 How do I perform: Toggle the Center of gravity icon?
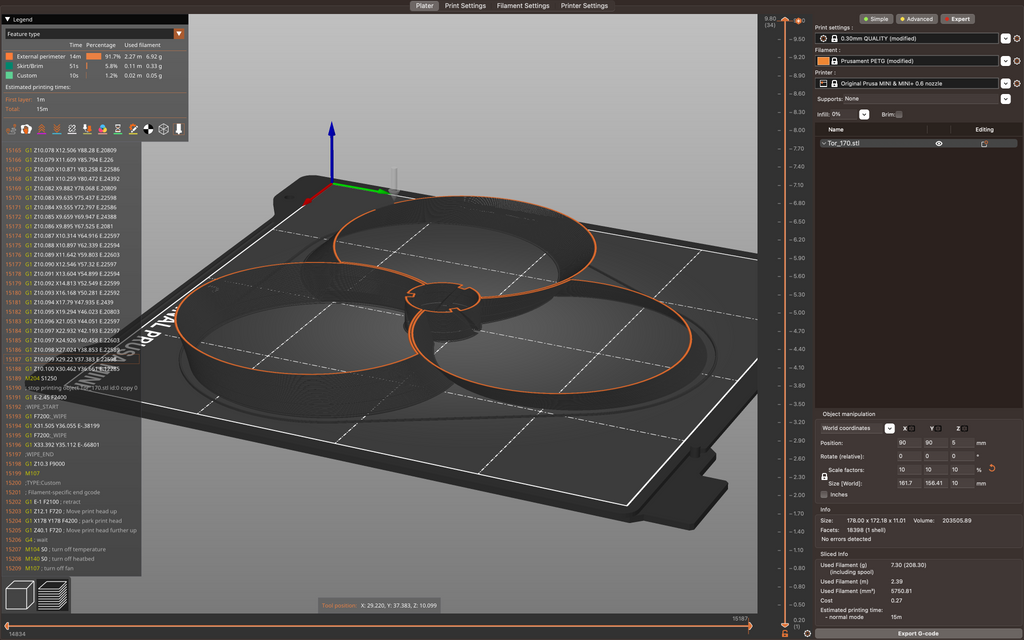point(148,129)
